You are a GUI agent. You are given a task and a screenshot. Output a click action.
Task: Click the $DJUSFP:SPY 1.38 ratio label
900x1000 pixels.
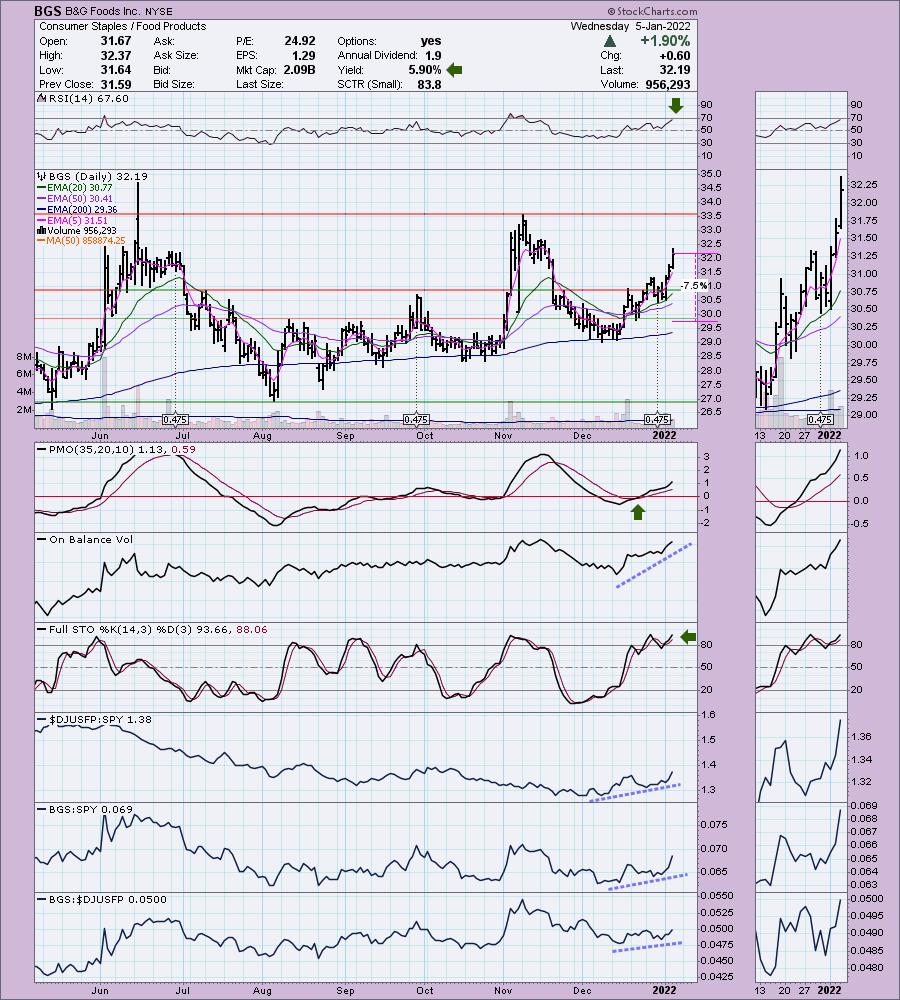94,719
